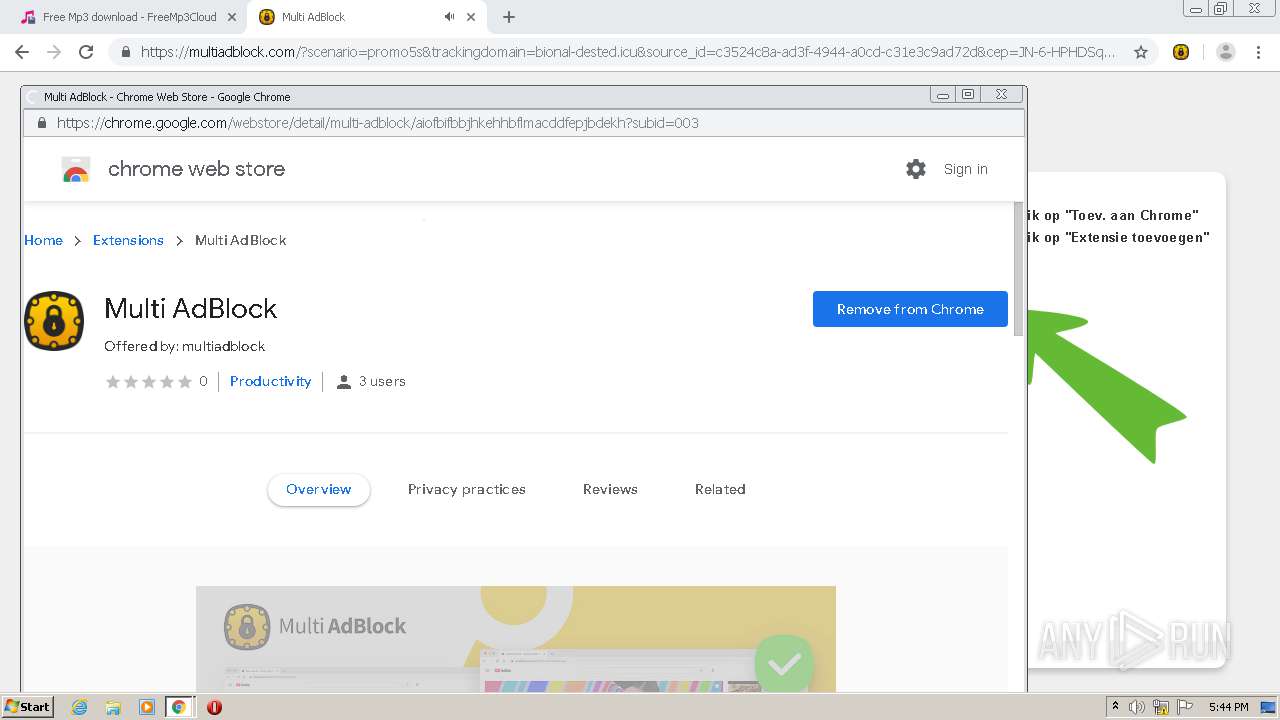Open the Windows Start menu

click(28, 706)
